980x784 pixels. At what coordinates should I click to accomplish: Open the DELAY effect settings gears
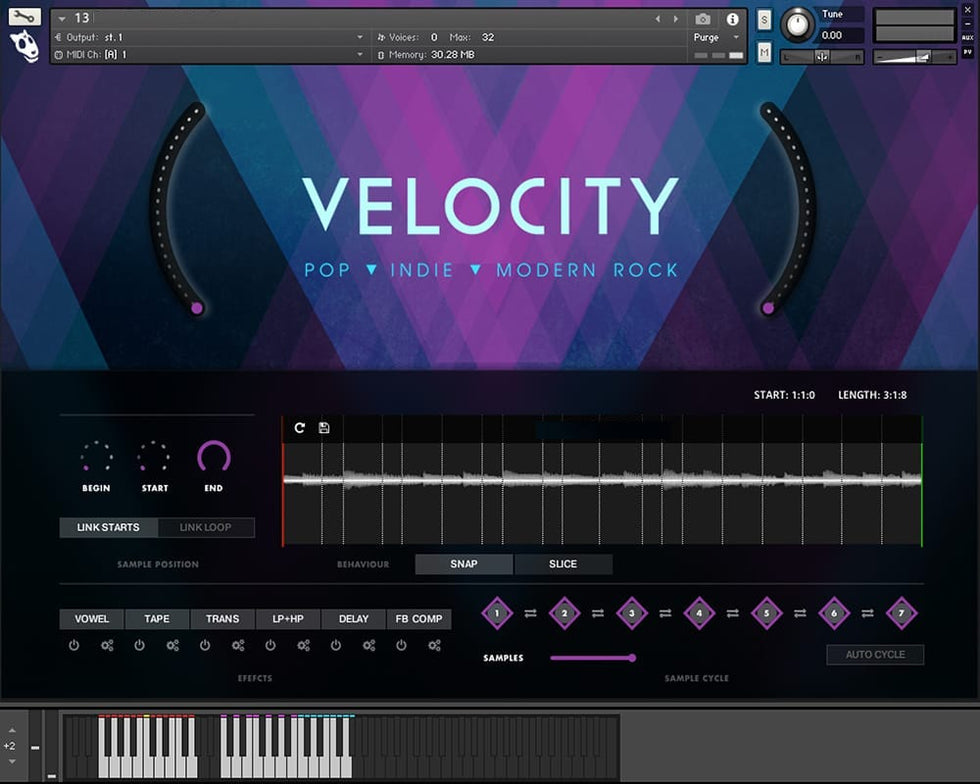(369, 646)
